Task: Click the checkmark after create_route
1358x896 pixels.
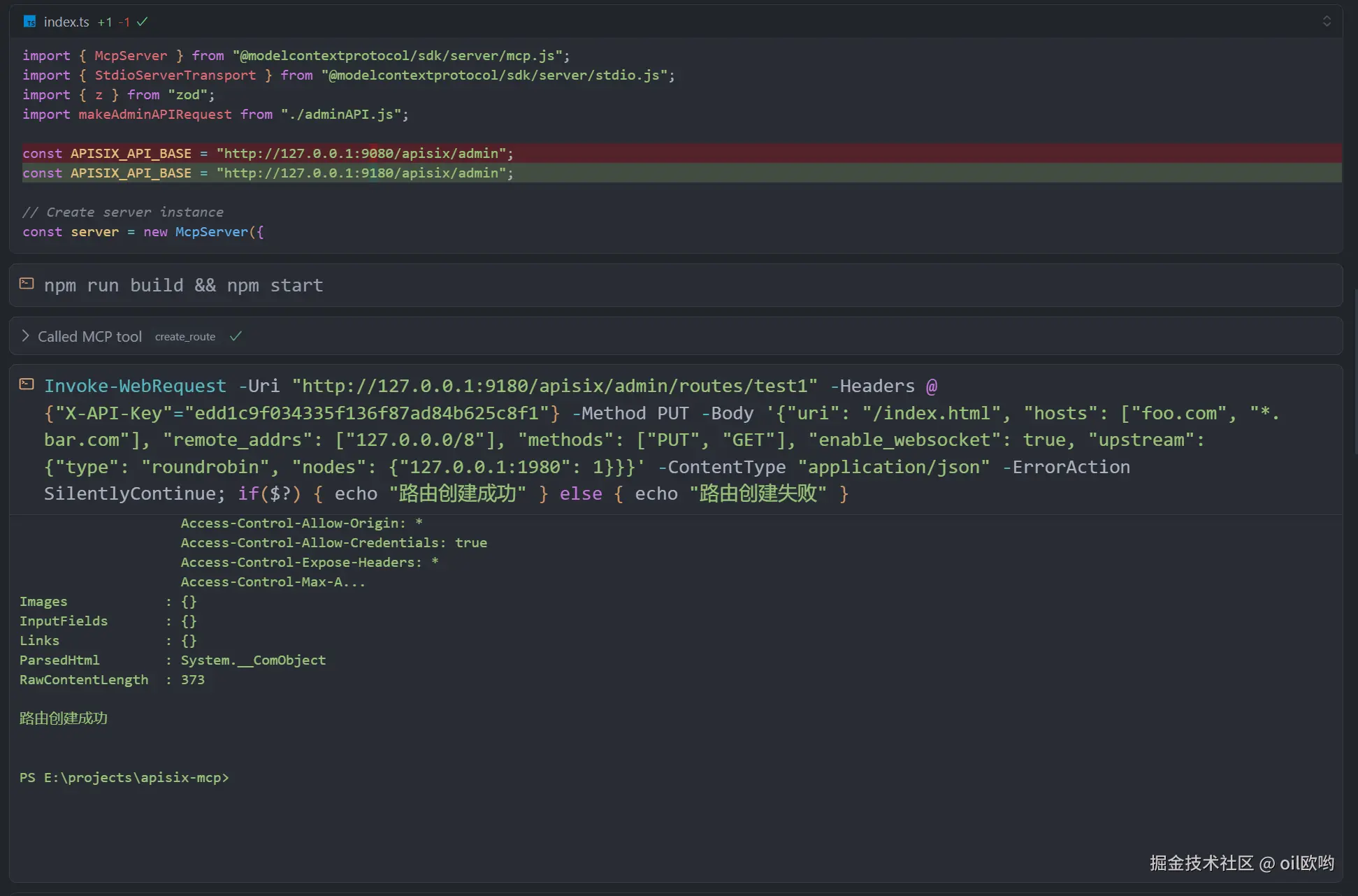Action: click(236, 336)
